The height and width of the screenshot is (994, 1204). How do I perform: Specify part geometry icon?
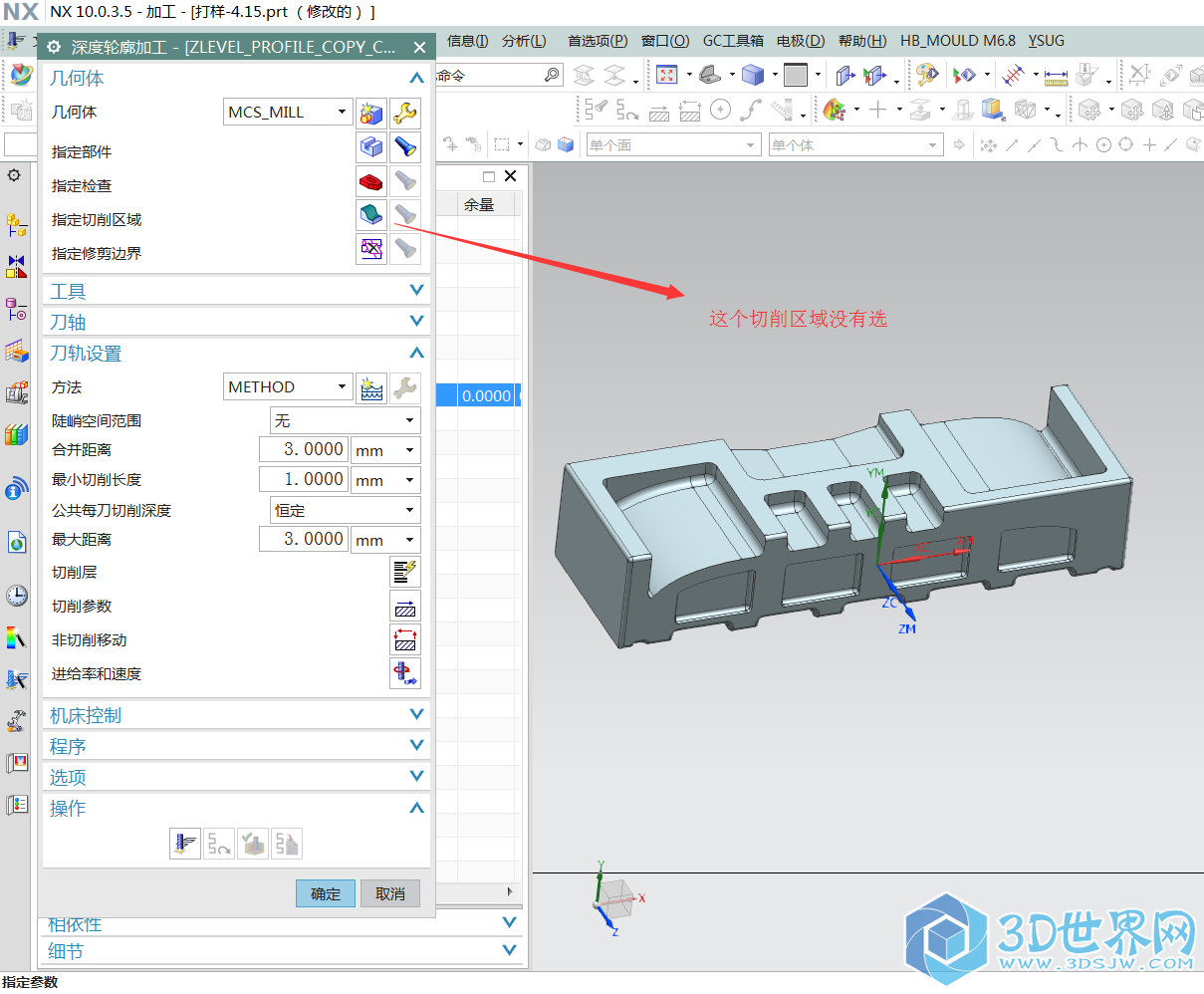pos(371,147)
